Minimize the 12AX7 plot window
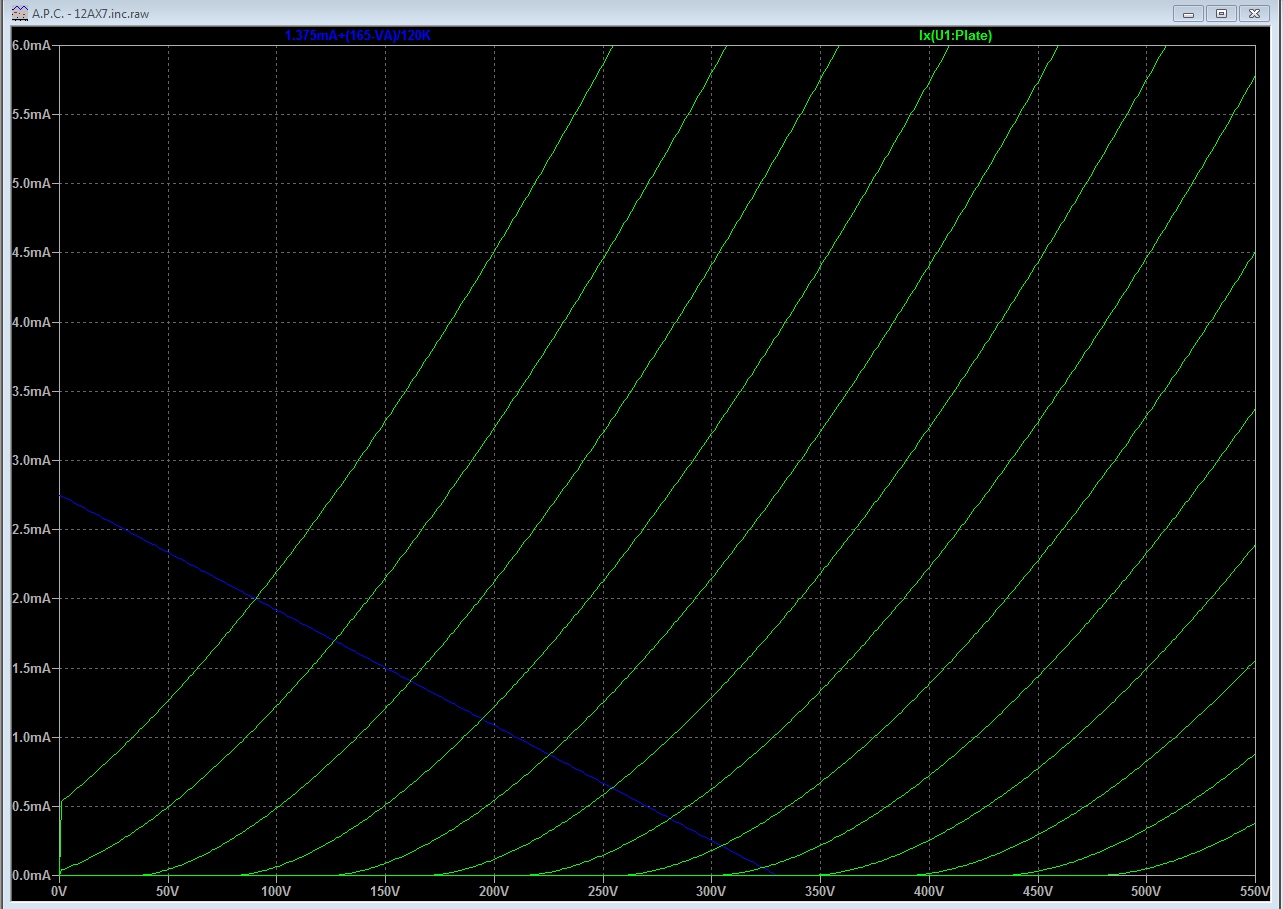This screenshot has height=909, width=1283. click(x=1190, y=13)
